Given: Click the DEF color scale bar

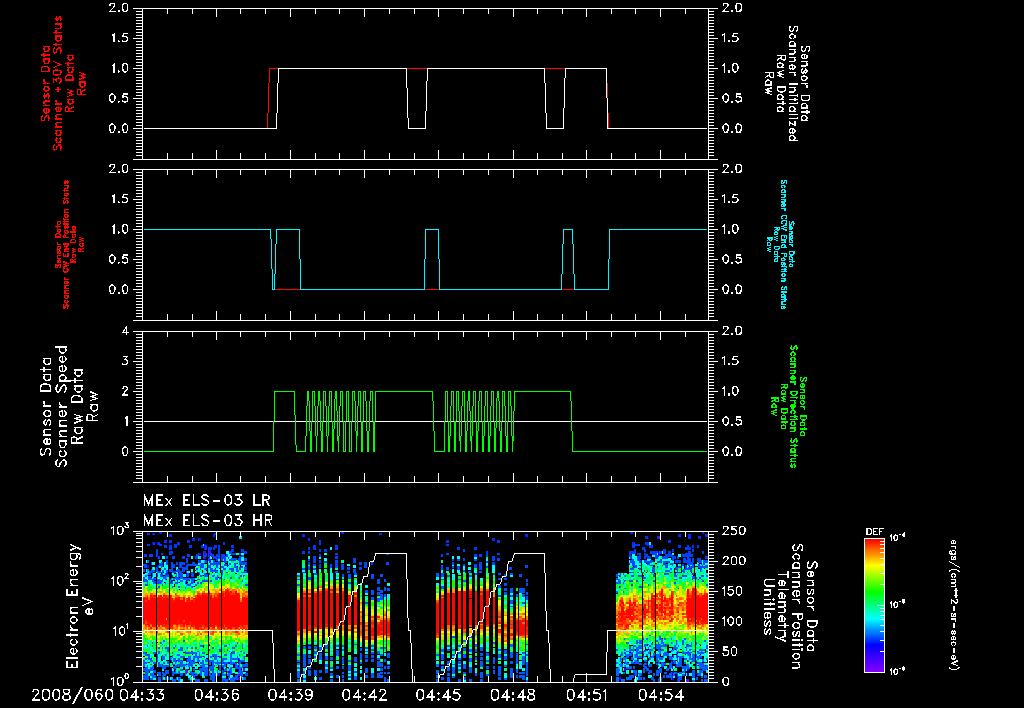Looking at the screenshot, I should pos(874,604).
